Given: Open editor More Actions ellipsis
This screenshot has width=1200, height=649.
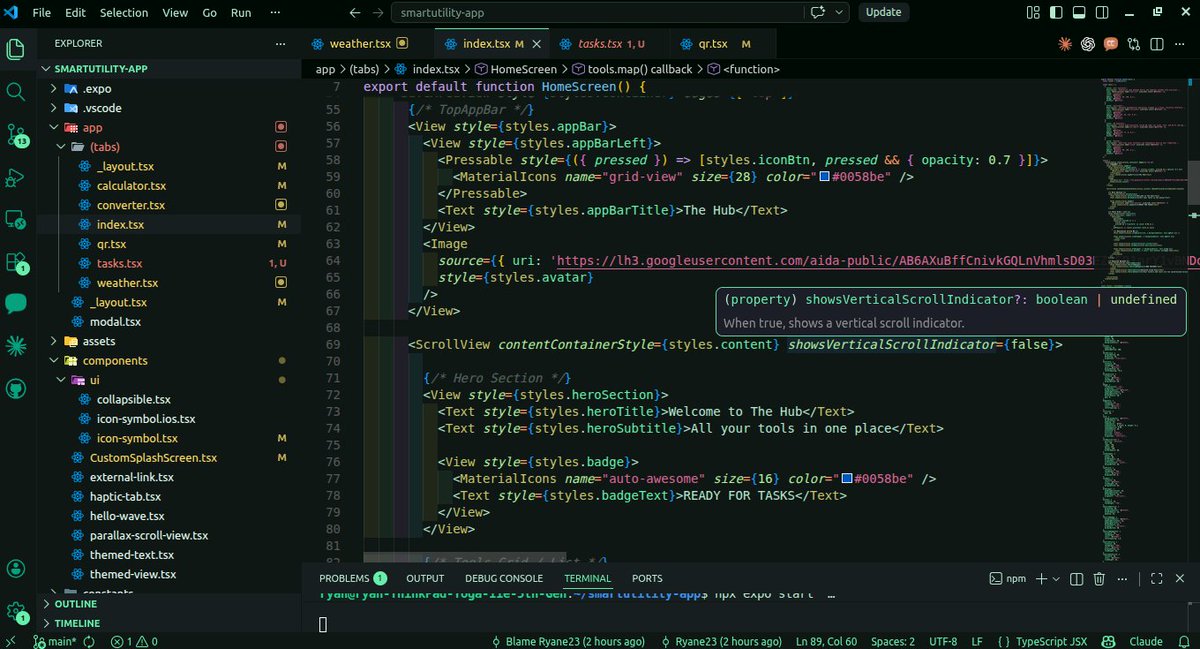Looking at the screenshot, I should coord(1179,44).
